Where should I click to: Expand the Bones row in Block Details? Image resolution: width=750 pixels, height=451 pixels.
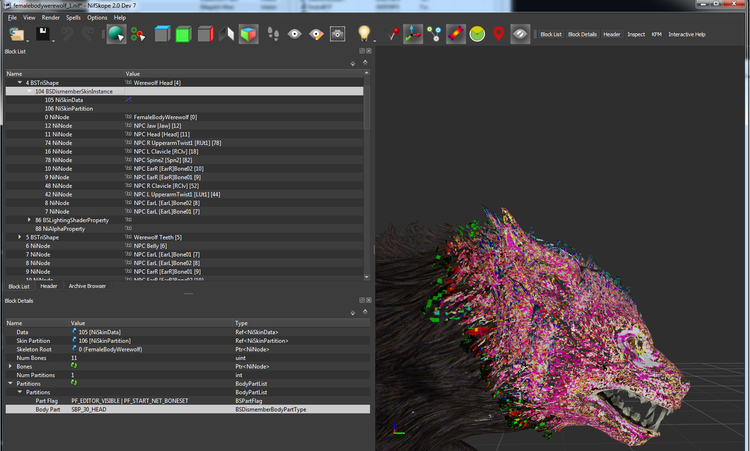pyautogui.click(x=10, y=366)
